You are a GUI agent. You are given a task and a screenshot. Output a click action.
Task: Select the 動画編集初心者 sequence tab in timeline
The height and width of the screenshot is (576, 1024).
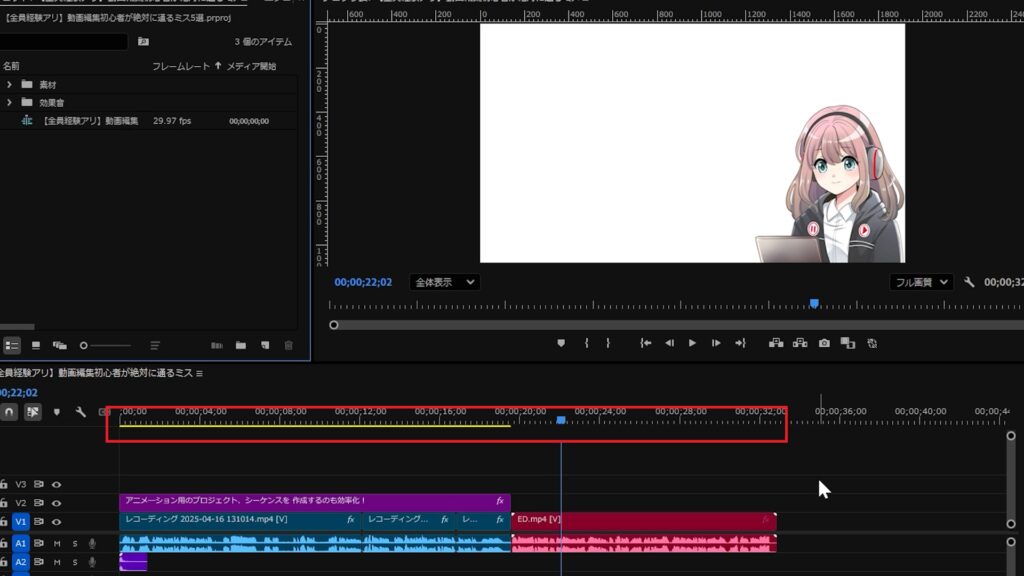(x=98, y=373)
